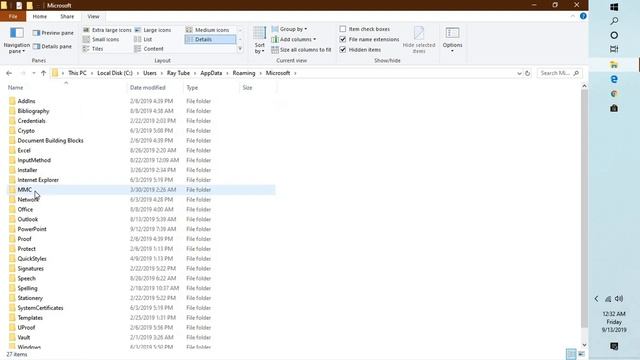Navigate to Users breadcrumb

(150, 73)
